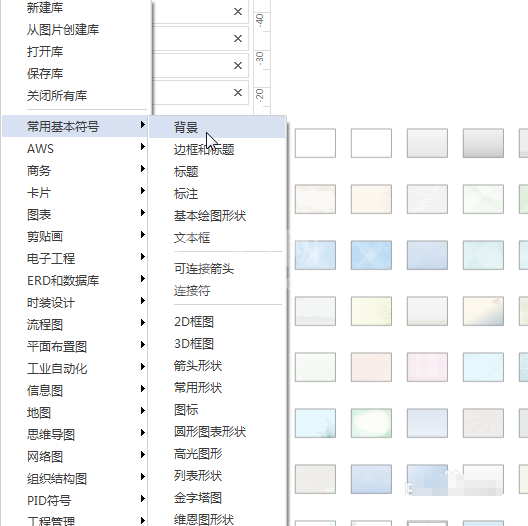Screen dimensions: 528x526
Task: Expand the 商务 category
Action: [75, 170]
